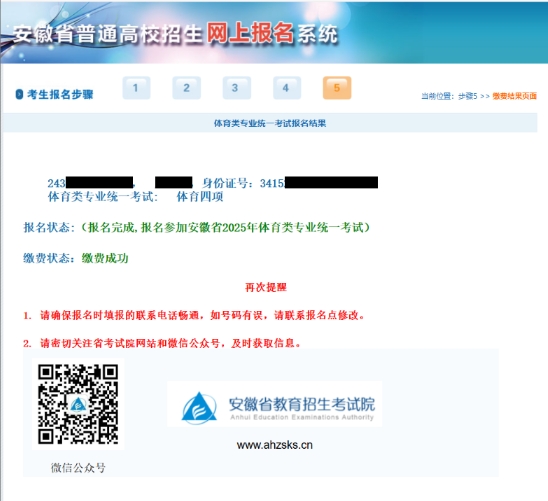The width and height of the screenshot is (548, 501).
Task: Click highlighted orange step 5 icon
Action: (337, 88)
